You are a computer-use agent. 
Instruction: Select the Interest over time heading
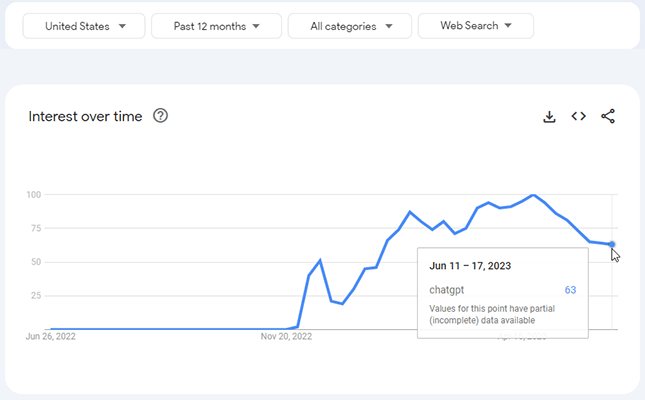tap(86, 116)
